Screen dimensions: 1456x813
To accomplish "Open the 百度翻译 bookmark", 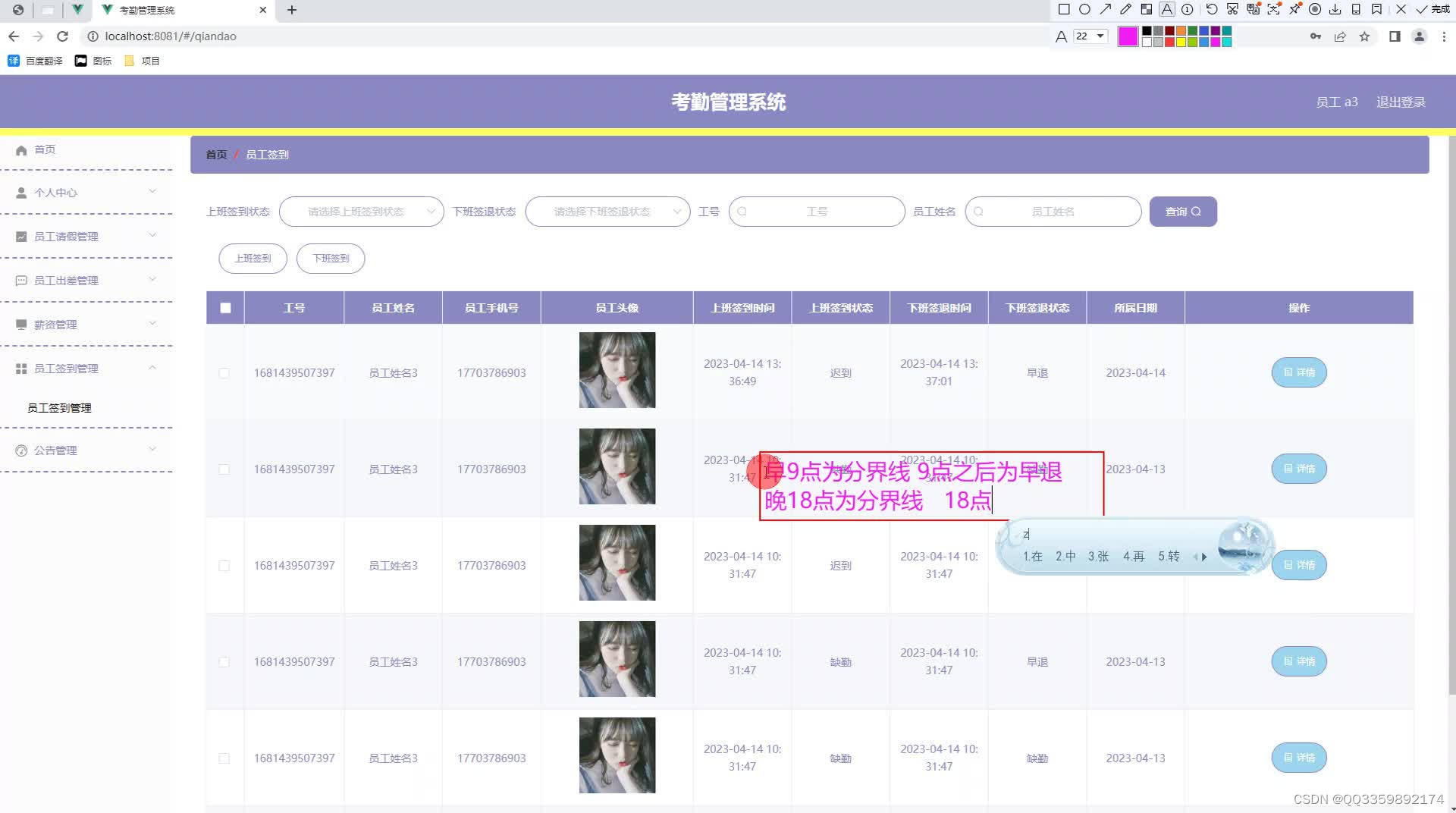I will [x=36, y=61].
